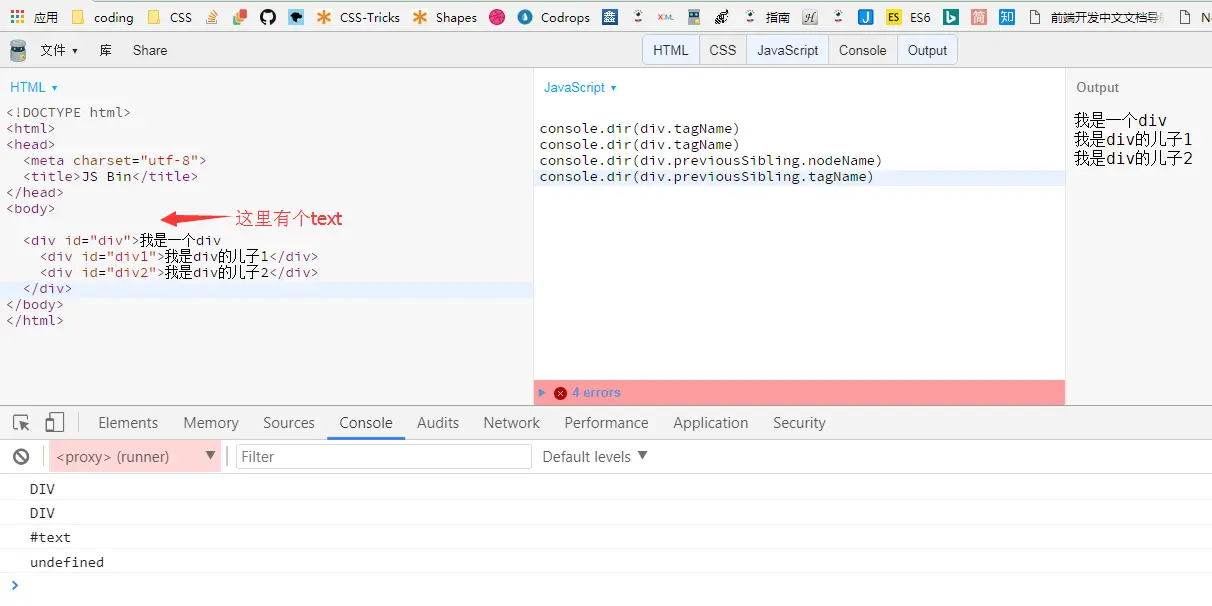The height and width of the screenshot is (606, 1212).
Task: Open the 指南 bookmark
Action: tap(766, 17)
